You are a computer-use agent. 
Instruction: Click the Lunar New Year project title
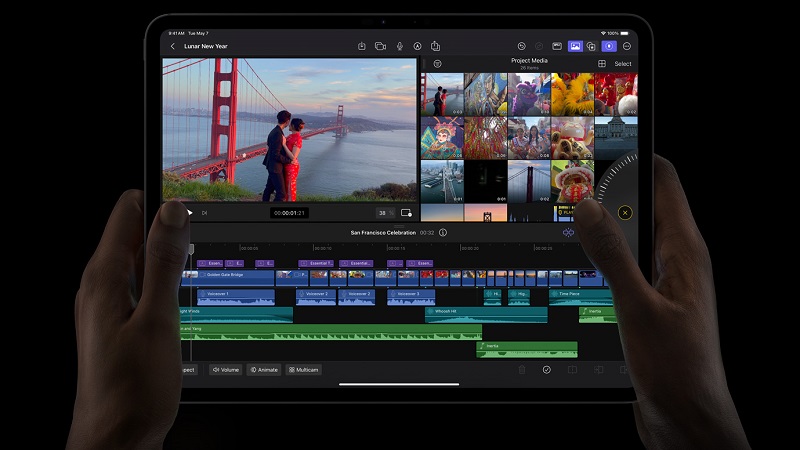click(206, 46)
